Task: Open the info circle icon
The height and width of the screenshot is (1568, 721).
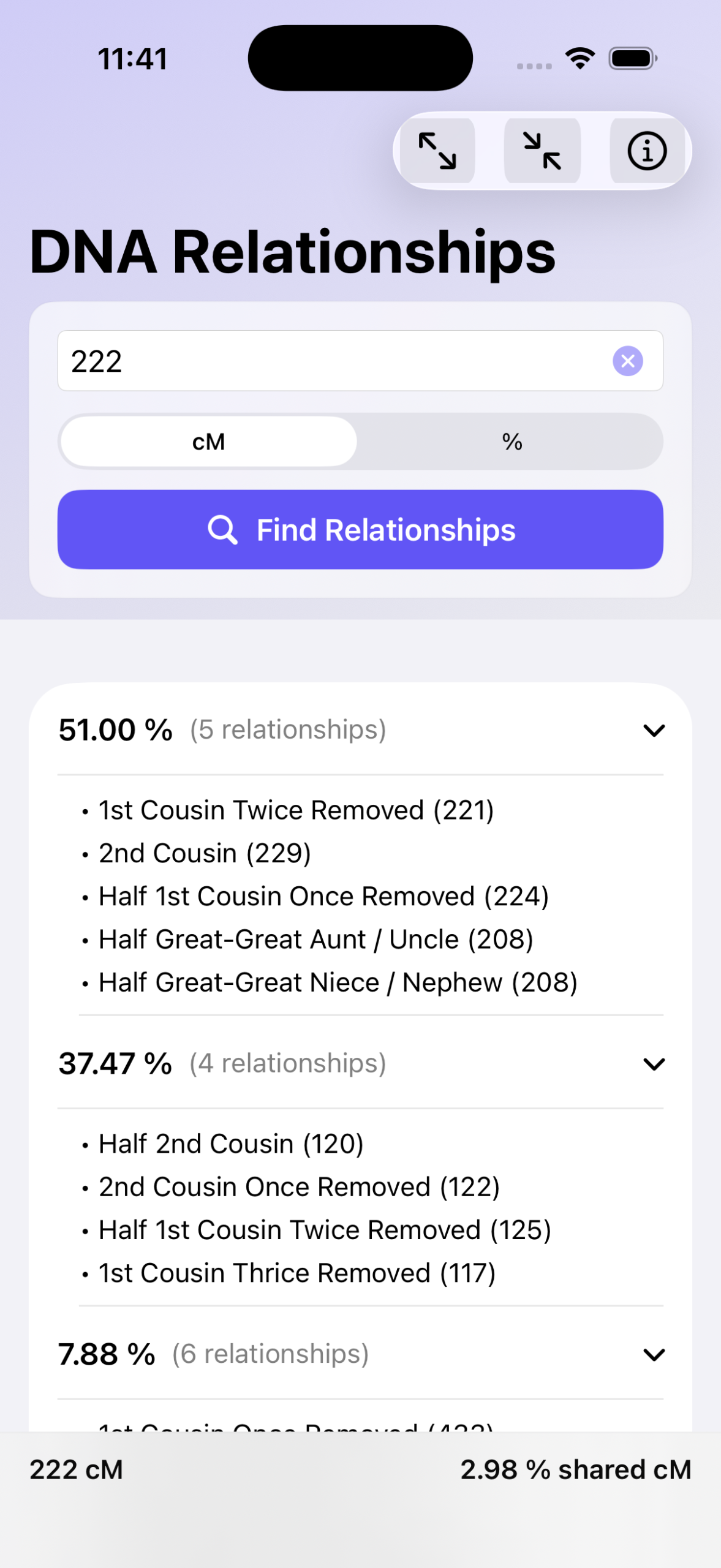Action: (x=647, y=151)
